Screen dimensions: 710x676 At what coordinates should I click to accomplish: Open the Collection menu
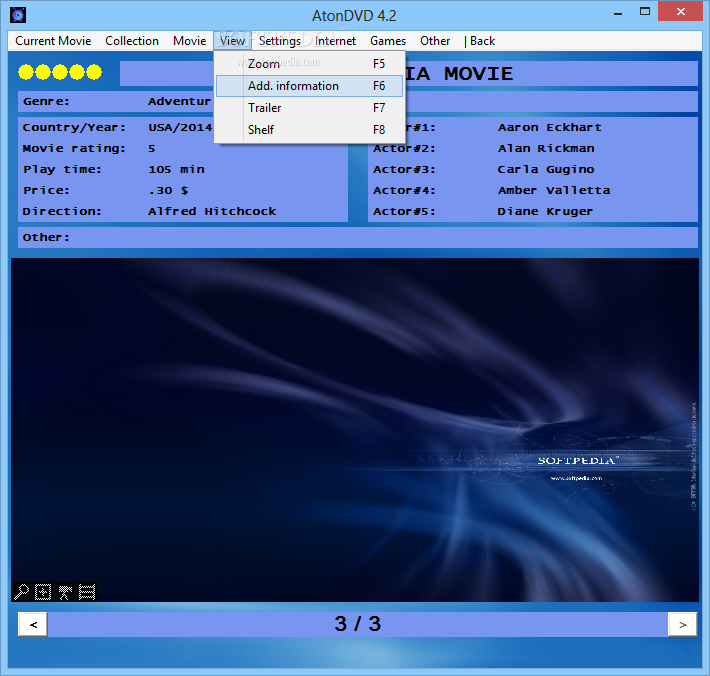pos(132,41)
